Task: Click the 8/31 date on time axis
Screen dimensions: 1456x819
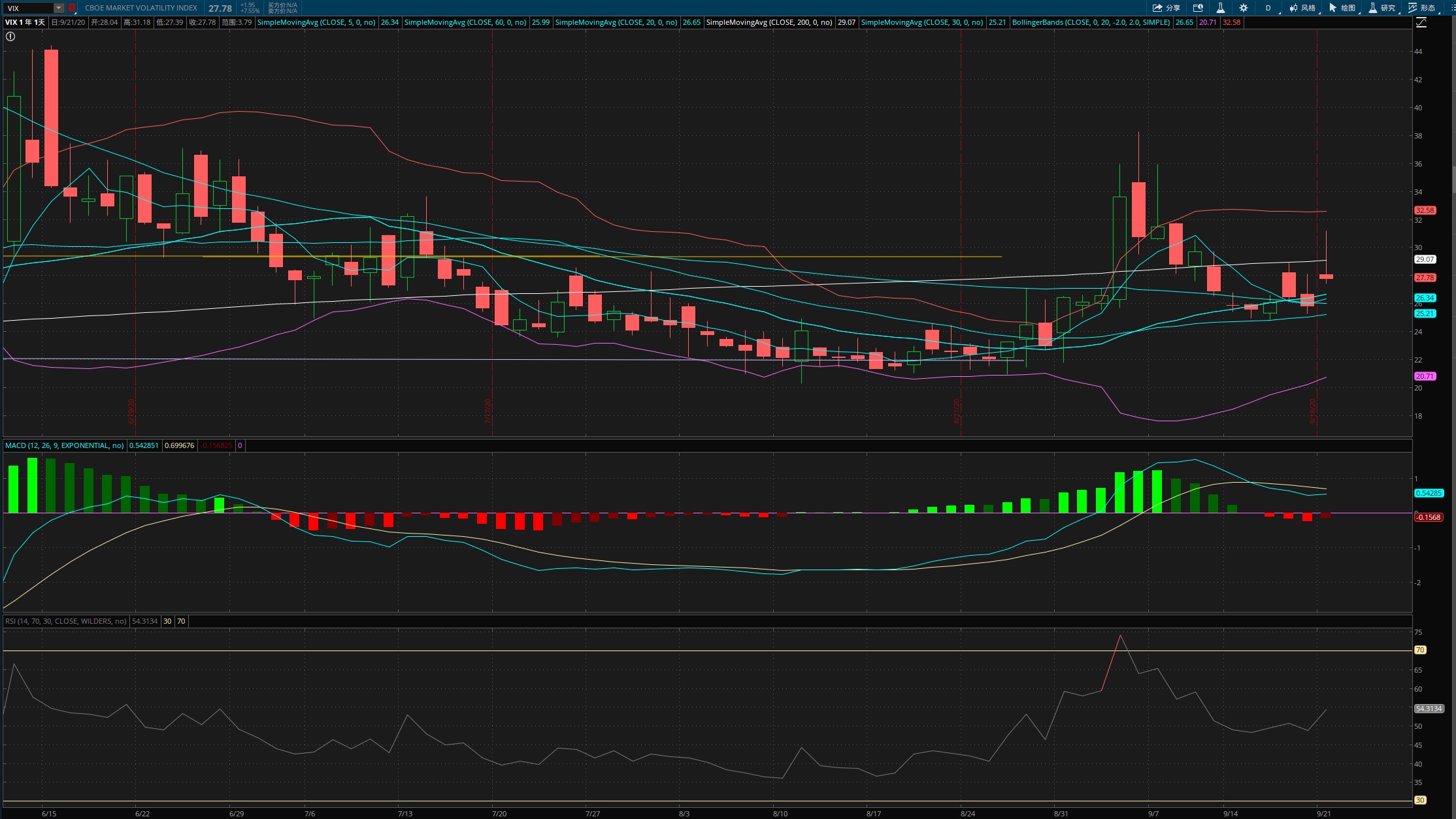Action: (x=1061, y=814)
